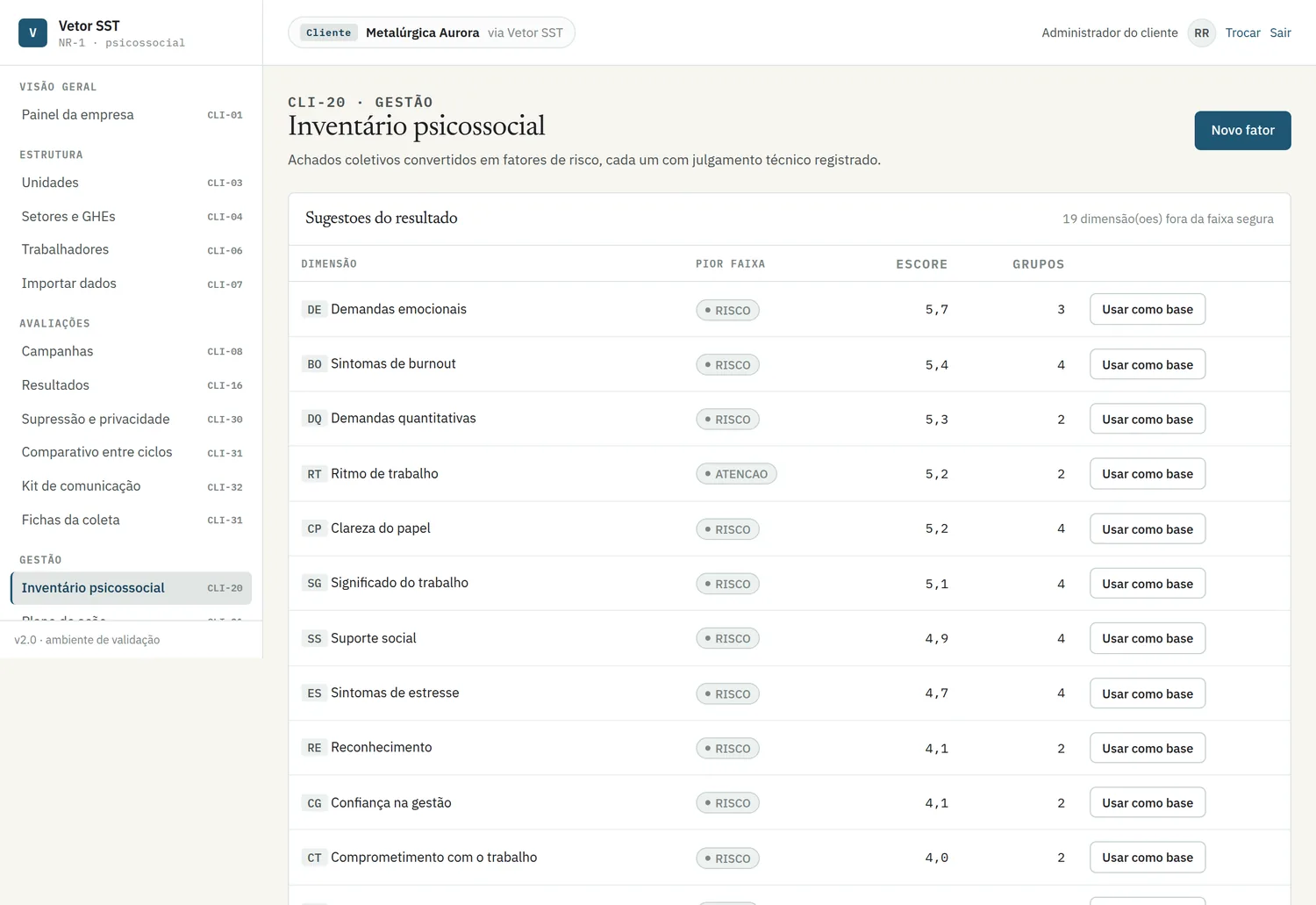Image resolution: width=1316 pixels, height=905 pixels.
Task: Click the Novo fator button
Action: coord(1242,130)
